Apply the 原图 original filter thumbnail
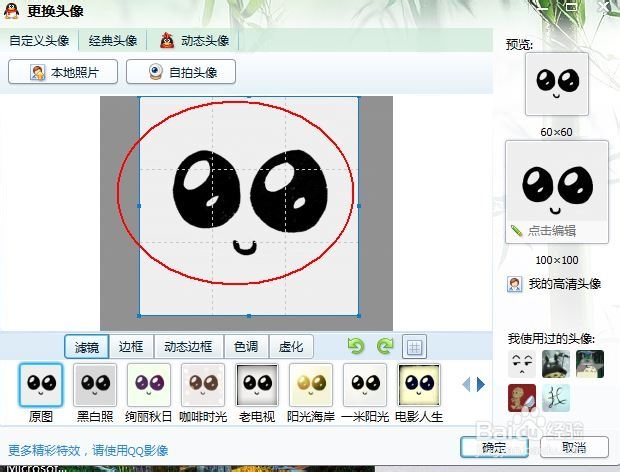Screen dimensions: 620x472 click(41, 385)
